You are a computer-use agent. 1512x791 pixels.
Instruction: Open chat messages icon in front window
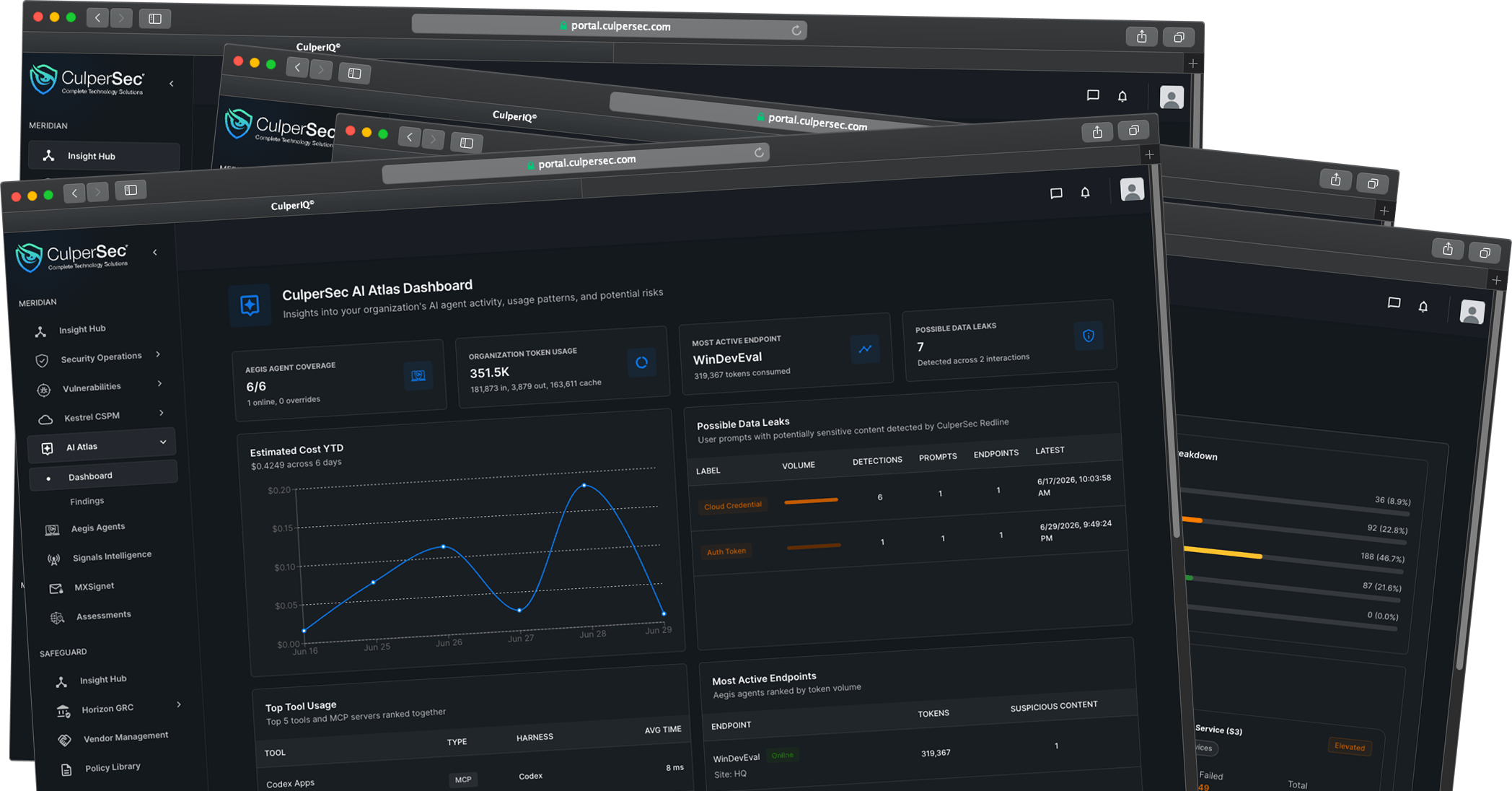point(1056,193)
